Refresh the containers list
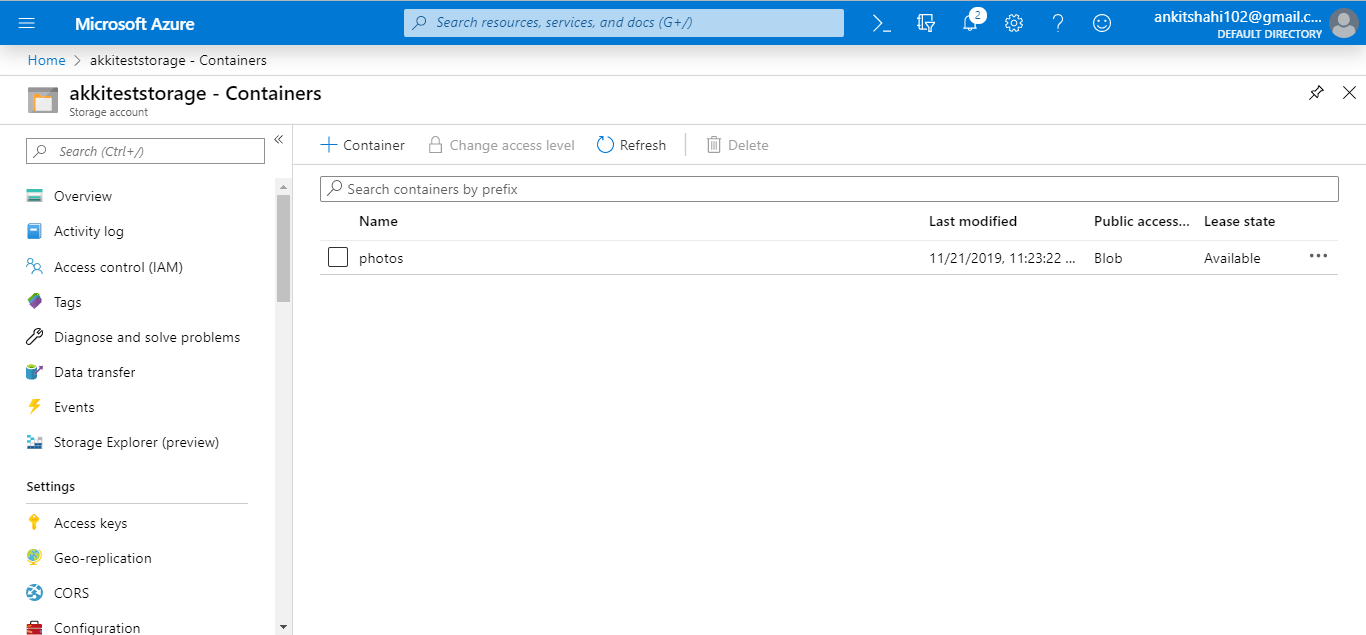This screenshot has width=1366, height=635. pos(631,145)
